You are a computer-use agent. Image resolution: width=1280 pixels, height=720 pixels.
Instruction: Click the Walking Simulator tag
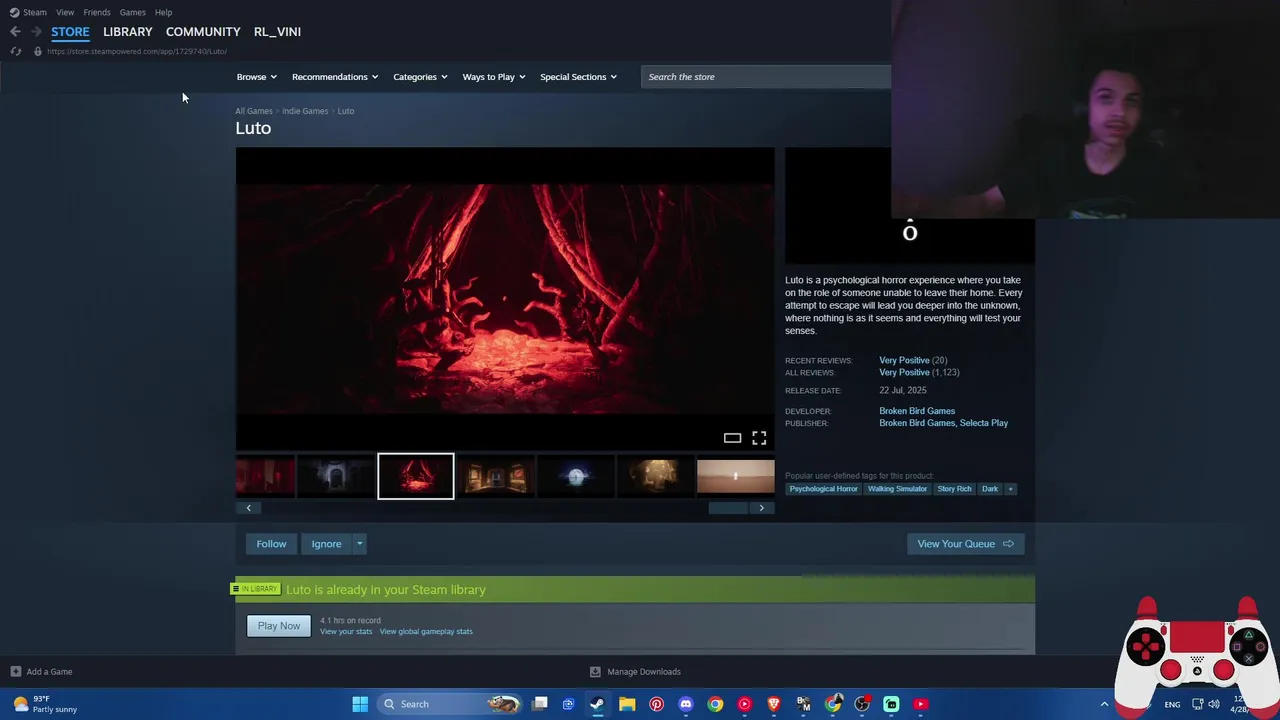(897, 489)
